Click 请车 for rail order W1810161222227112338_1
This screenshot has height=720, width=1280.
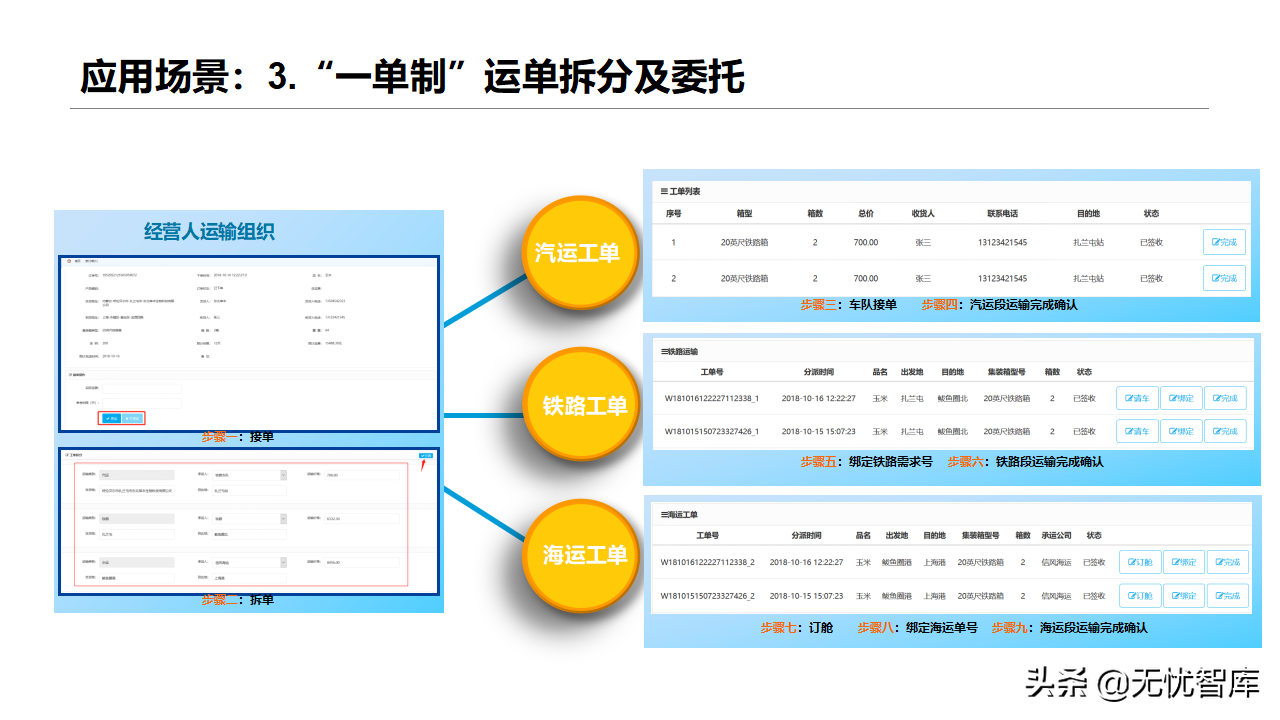point(1137,398)
